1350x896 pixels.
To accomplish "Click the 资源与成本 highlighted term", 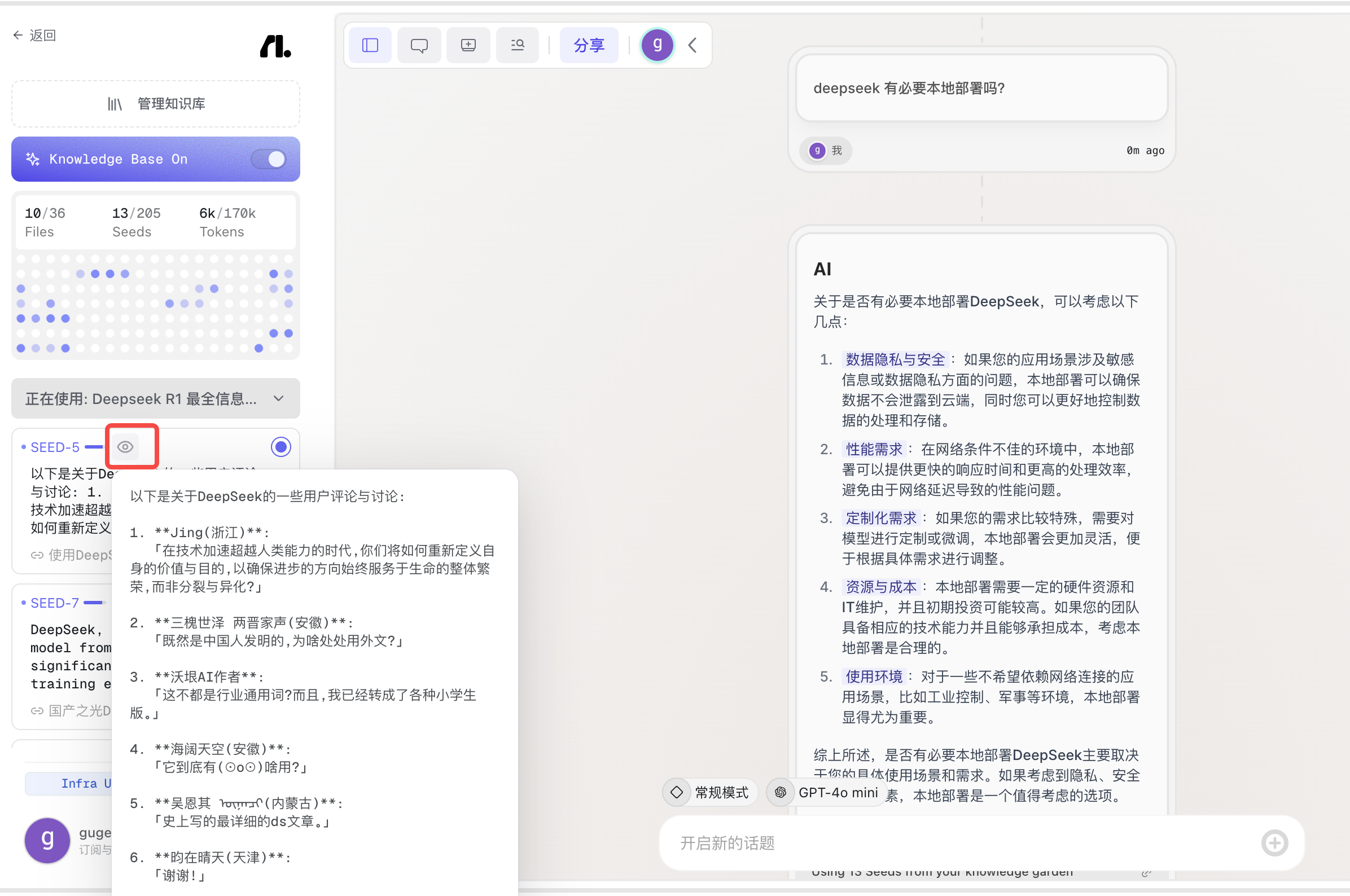I will [x=881, y=587].
